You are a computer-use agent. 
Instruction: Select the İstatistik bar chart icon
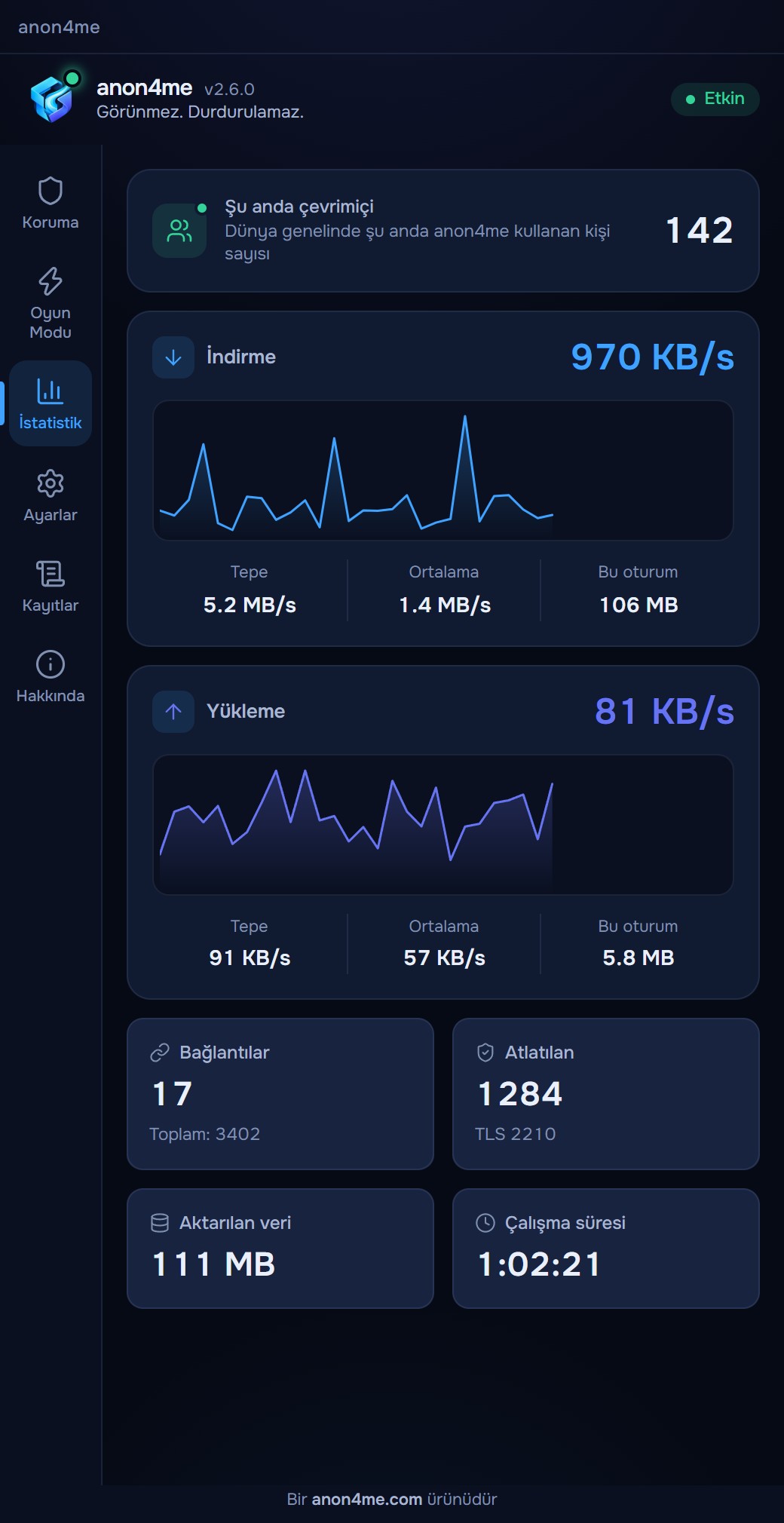point(51,391)
